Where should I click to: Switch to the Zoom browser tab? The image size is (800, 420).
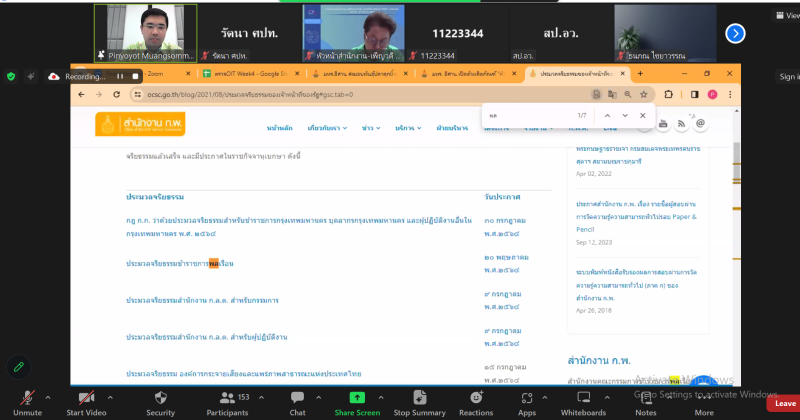pos(153,74)
